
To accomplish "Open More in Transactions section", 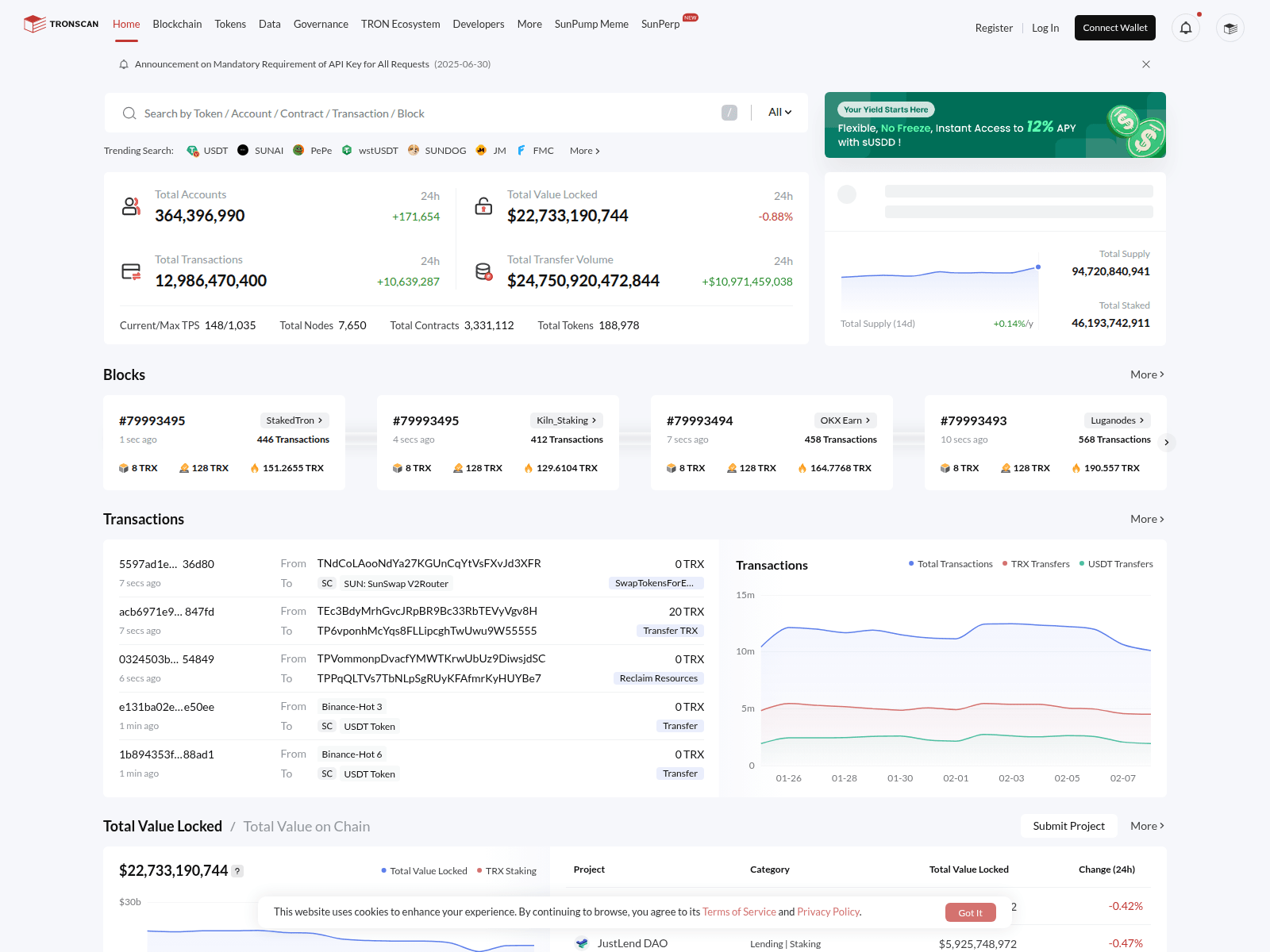I will (1148, 519).
